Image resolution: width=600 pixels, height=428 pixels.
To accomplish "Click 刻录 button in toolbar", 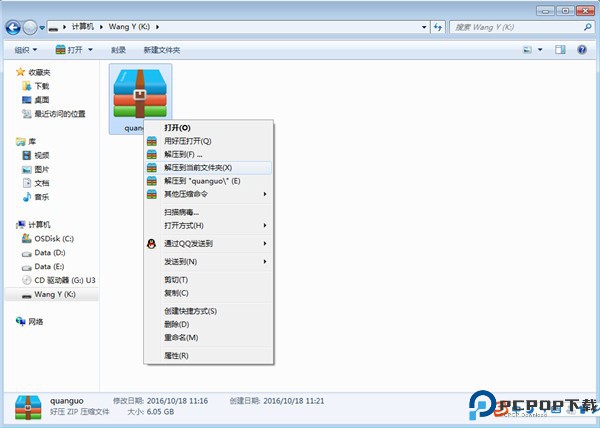I will (x=118, y=49).
